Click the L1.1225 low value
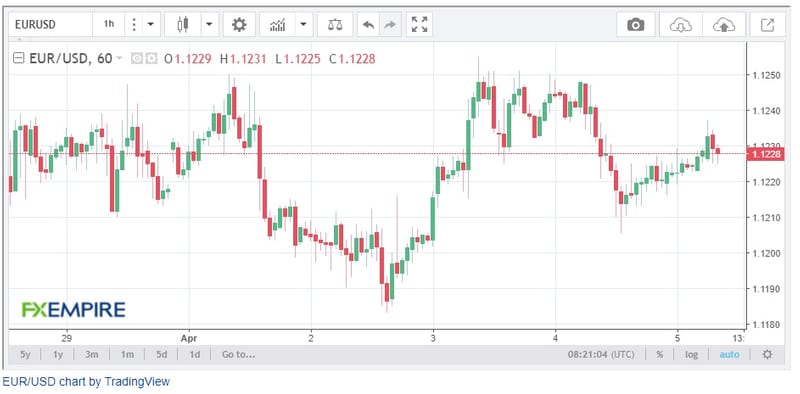This screenshot has width=800, height=394. (298, 59)
